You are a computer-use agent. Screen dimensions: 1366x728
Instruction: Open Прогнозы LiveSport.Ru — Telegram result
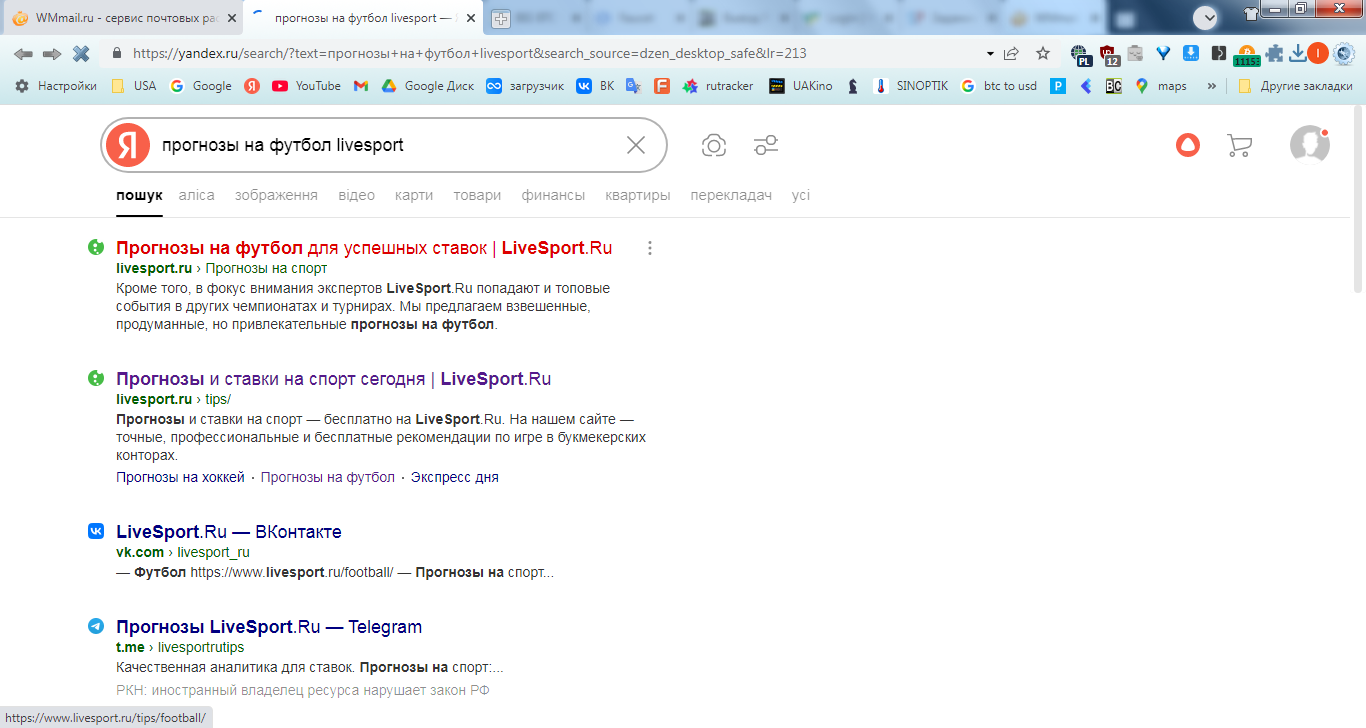pos(269,627)
